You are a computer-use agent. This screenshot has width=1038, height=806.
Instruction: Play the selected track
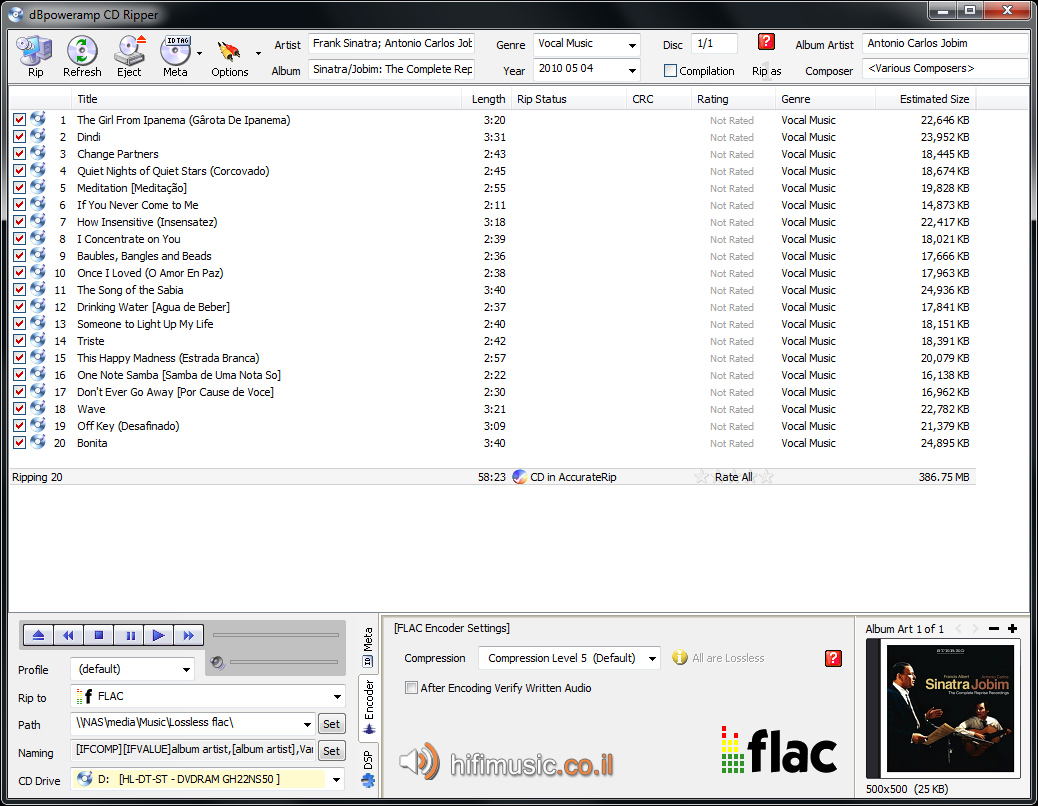159,635
